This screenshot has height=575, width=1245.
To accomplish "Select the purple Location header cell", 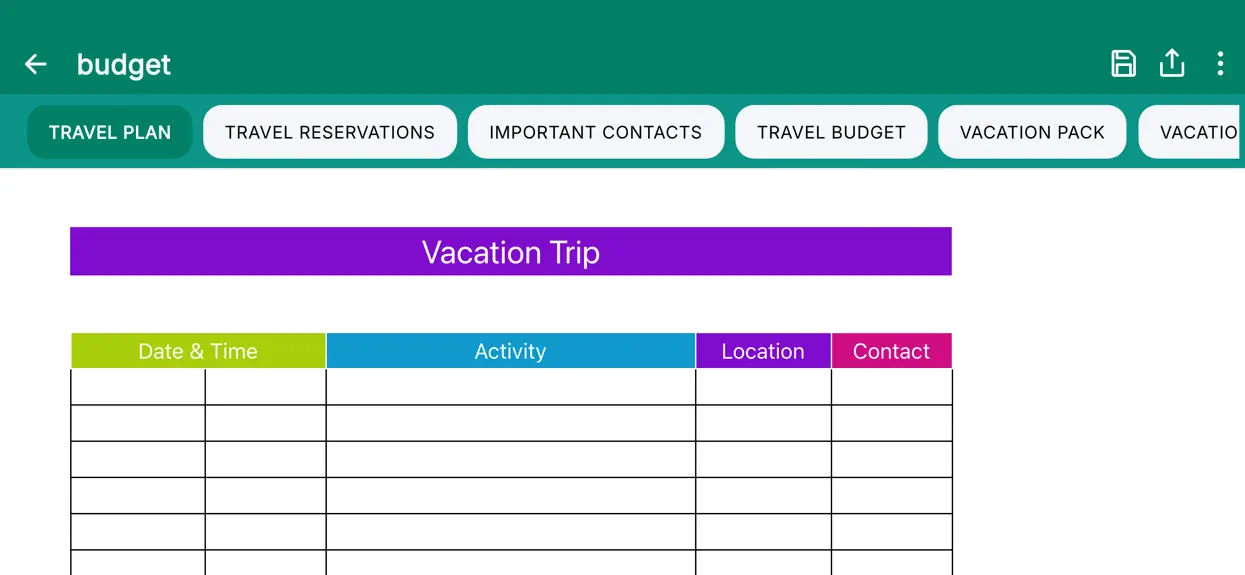I will pyautogui.click(x=763, y=351).
